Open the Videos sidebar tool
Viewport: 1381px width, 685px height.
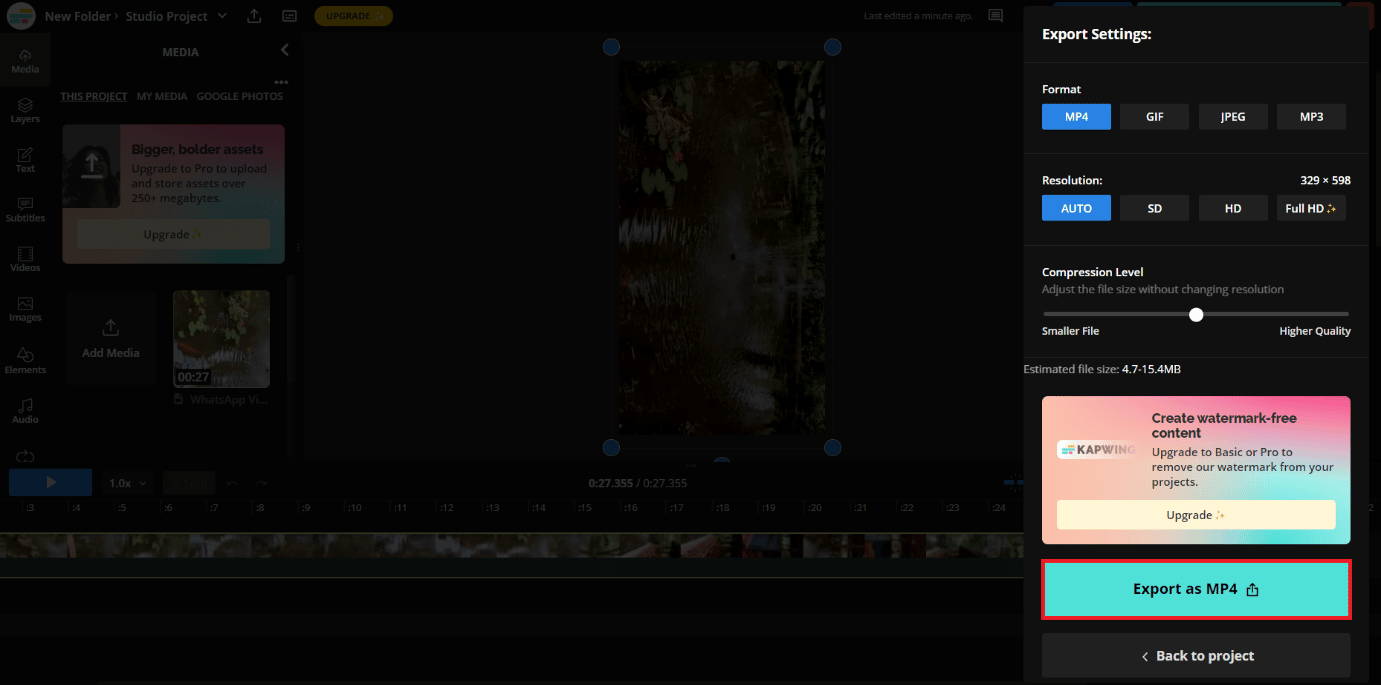point(25,259)
